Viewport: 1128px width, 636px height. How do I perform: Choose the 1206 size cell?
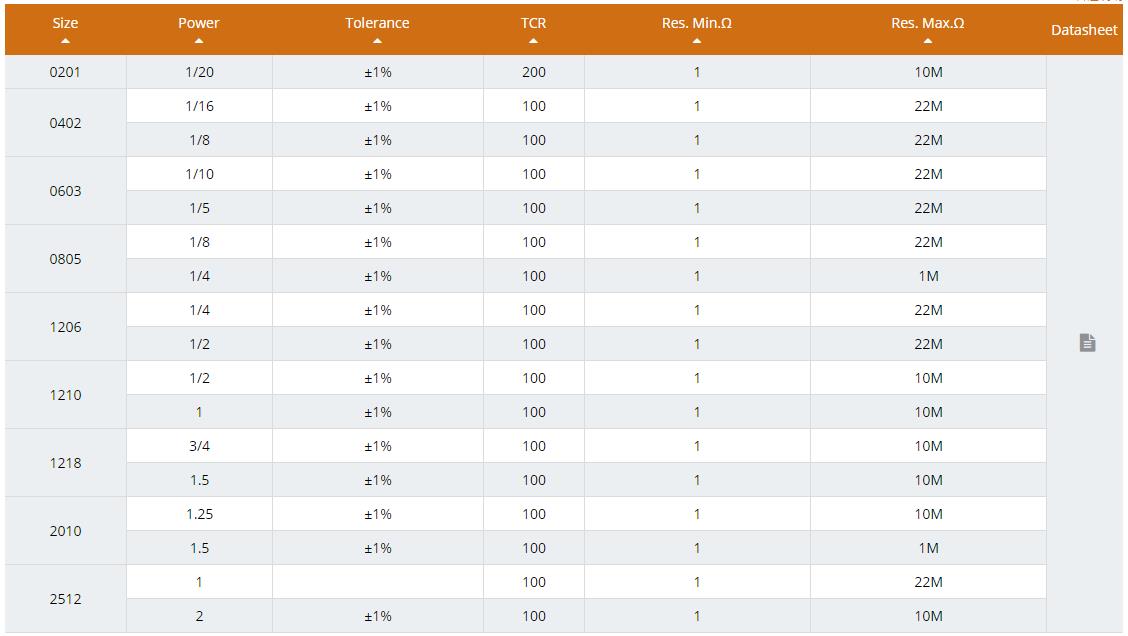click(65, 327)
